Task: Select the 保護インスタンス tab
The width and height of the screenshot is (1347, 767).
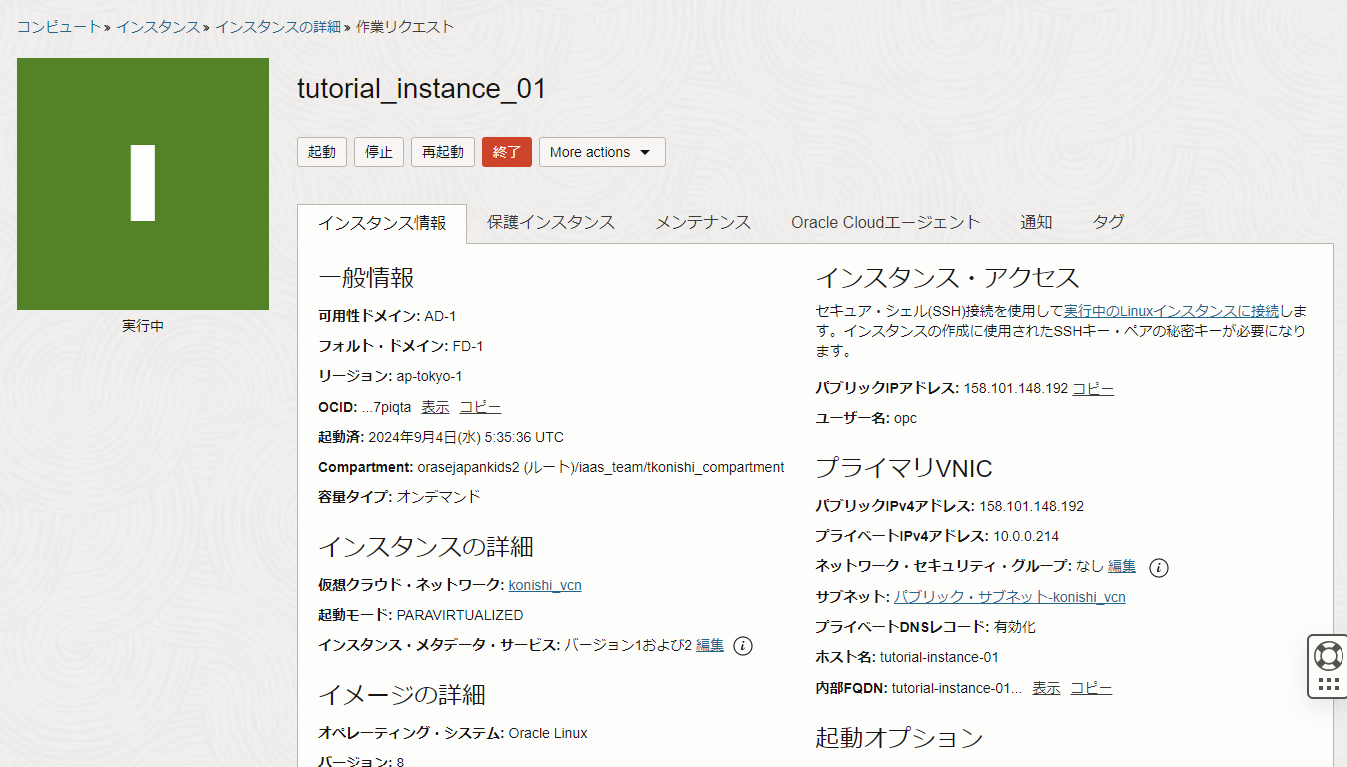Action: [551, 222]
